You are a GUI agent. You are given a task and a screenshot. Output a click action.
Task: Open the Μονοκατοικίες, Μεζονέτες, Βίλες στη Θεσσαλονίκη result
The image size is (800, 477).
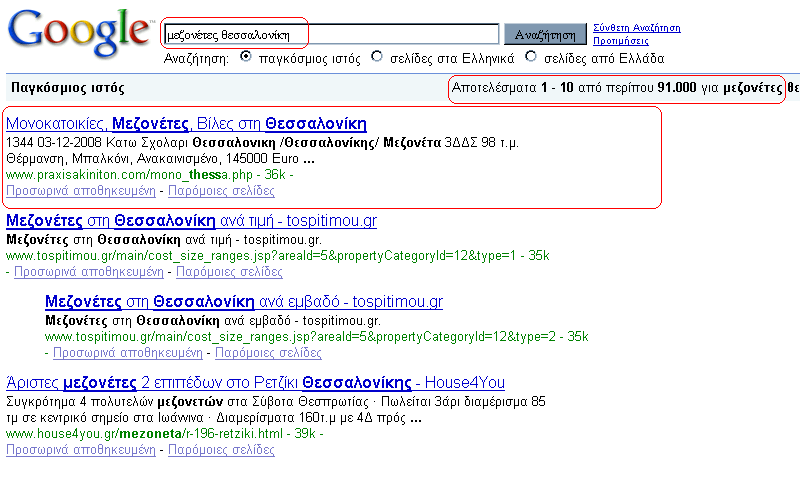[x=186, y=125]
